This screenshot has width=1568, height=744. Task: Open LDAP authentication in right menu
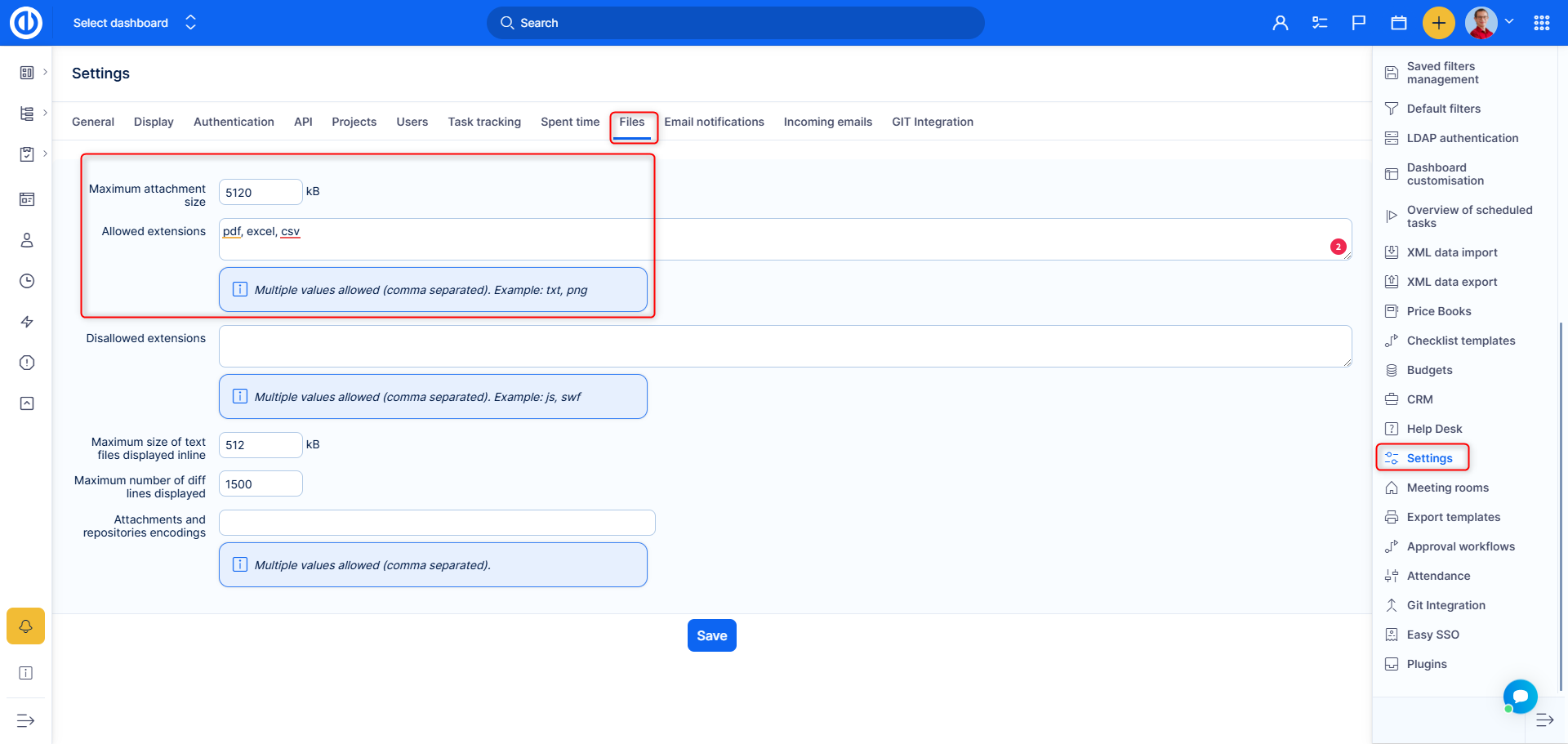pos(1462,138)
